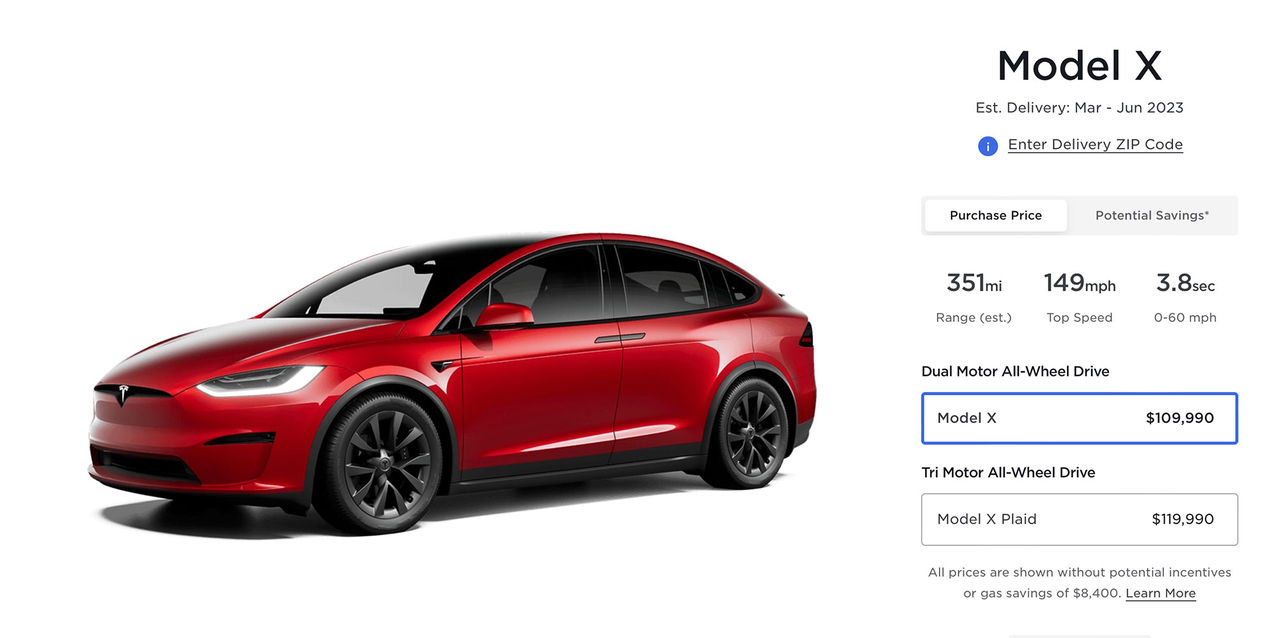Select the Model X Plaid option

pyautogui.click(x=1079, y=519)
